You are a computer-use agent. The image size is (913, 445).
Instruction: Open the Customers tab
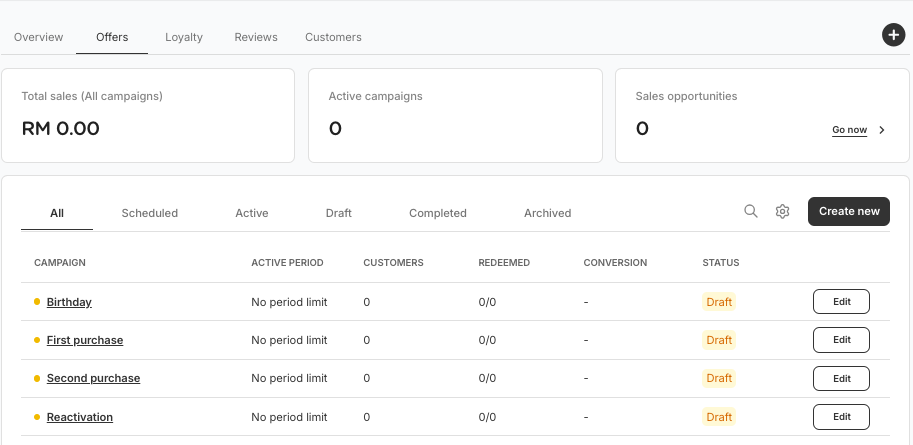pos(333,37)
